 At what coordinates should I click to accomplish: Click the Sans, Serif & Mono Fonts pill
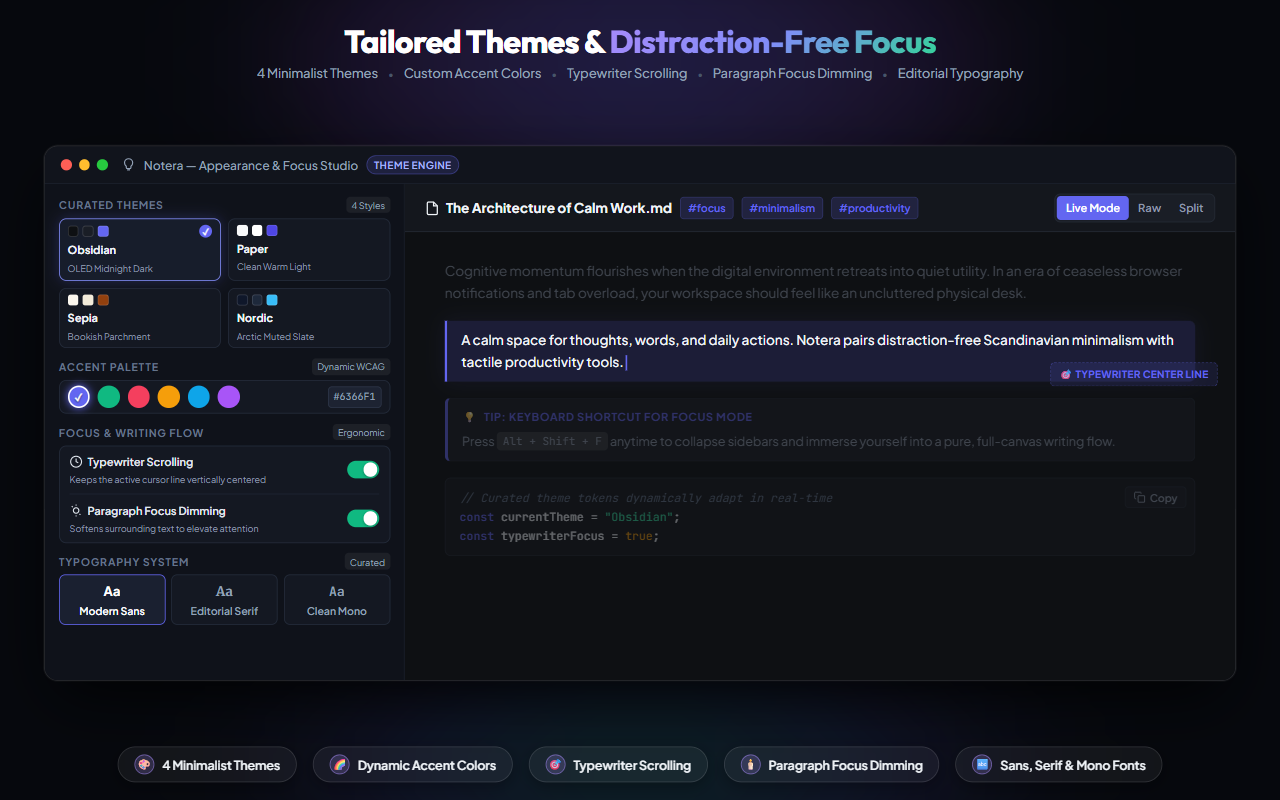click(x=1059, y=765)
